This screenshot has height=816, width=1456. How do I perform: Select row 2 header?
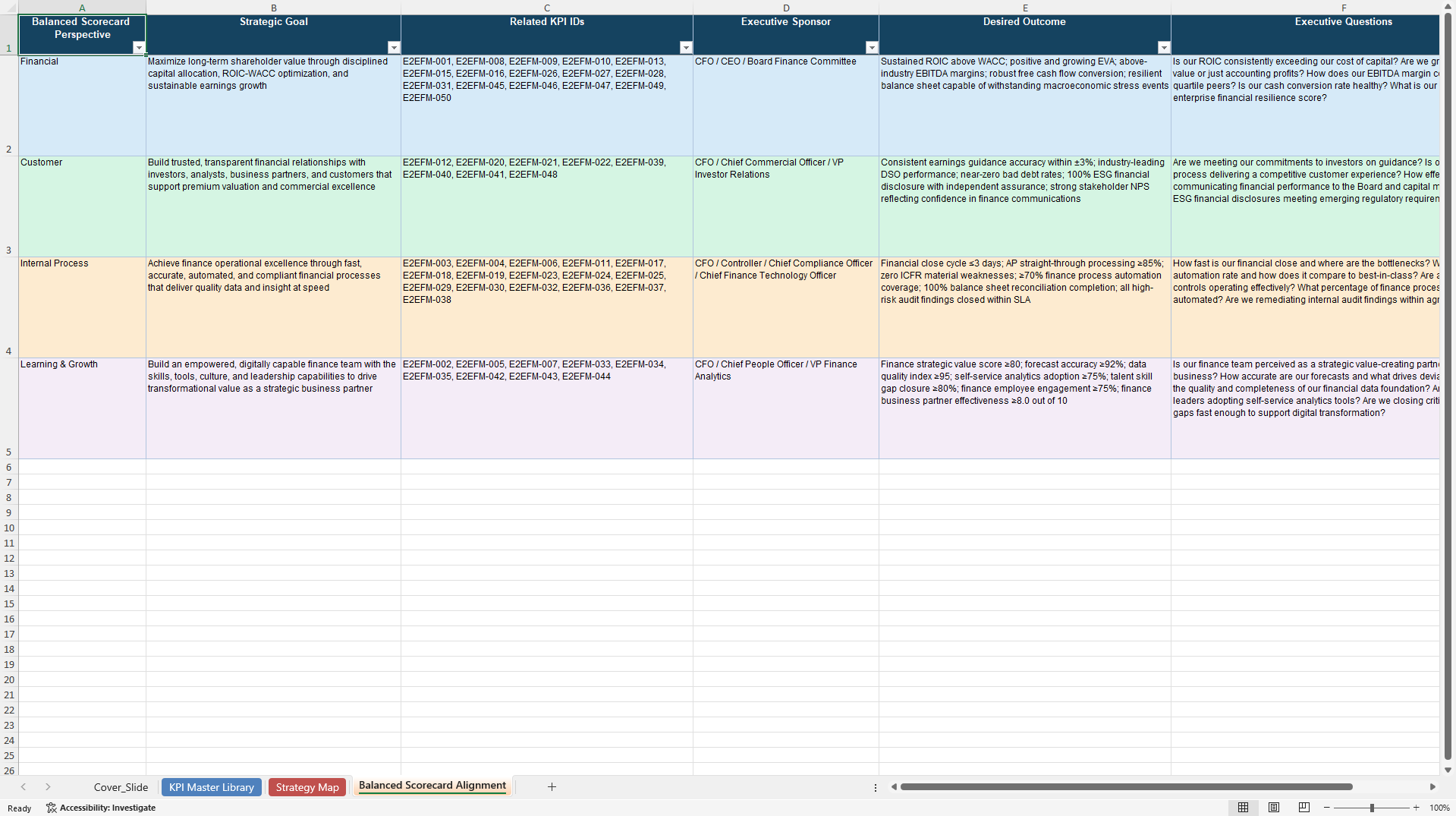[9, 106]
